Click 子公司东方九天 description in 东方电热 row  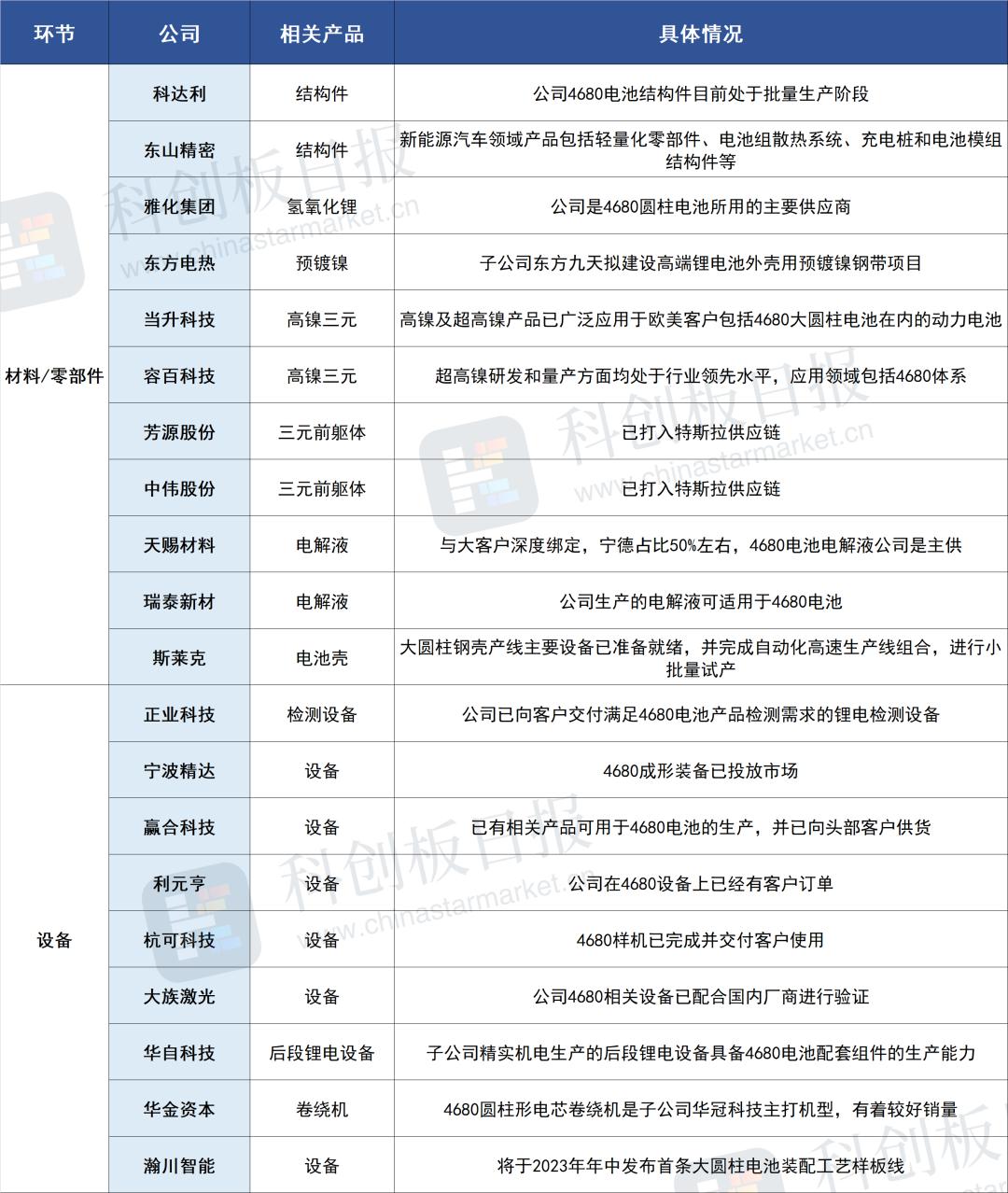point(701,263)
